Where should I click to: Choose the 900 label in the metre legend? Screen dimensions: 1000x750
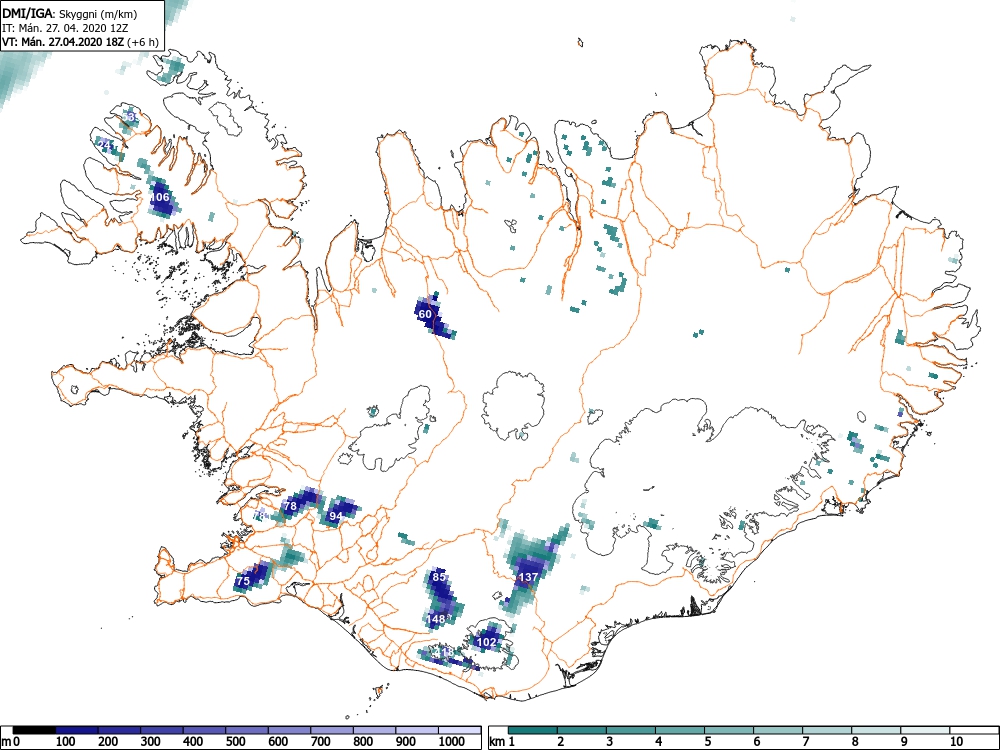[406, 742]
